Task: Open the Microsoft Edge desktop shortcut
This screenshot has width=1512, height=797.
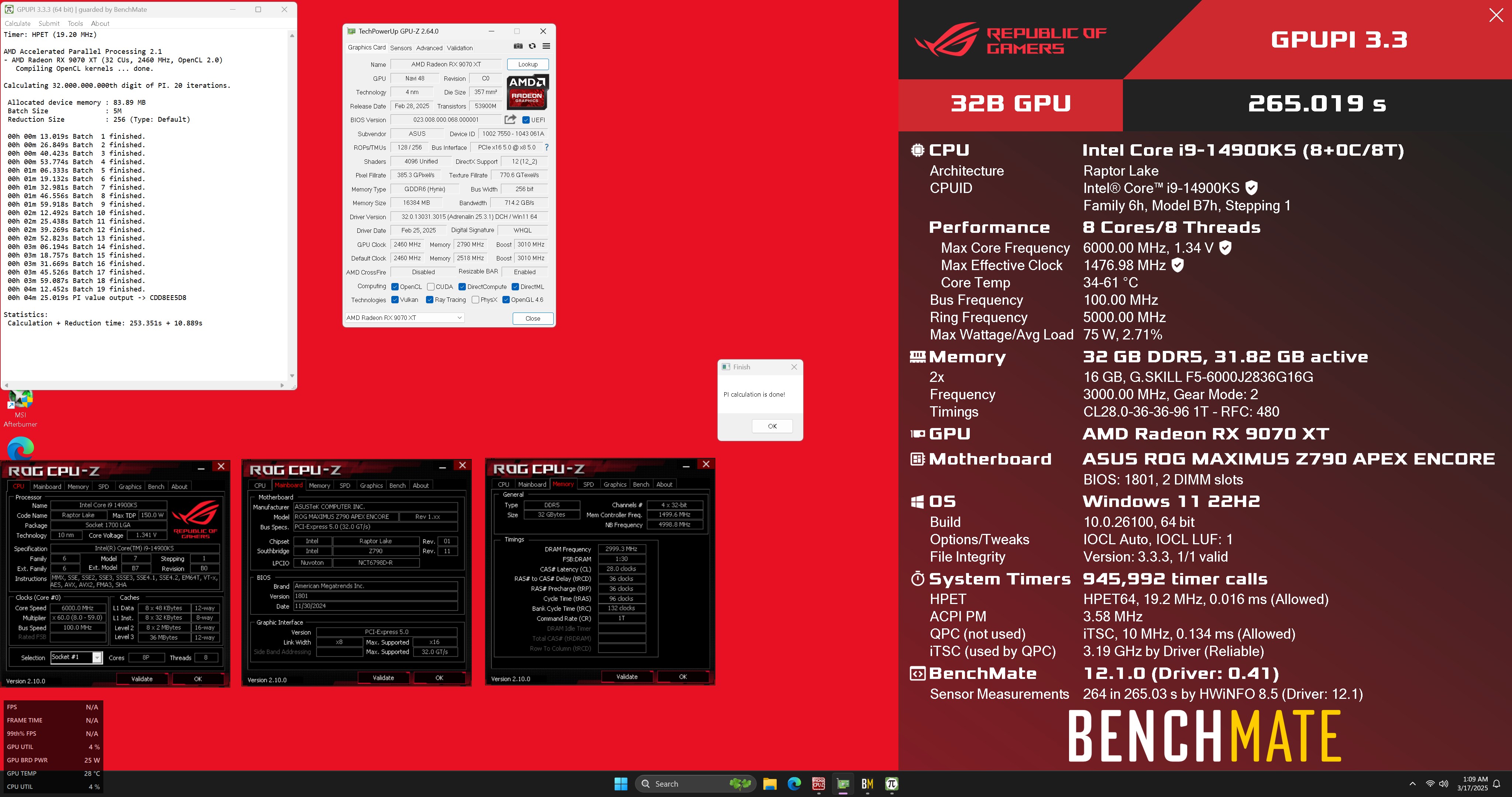Action: [x=21, y=448]
